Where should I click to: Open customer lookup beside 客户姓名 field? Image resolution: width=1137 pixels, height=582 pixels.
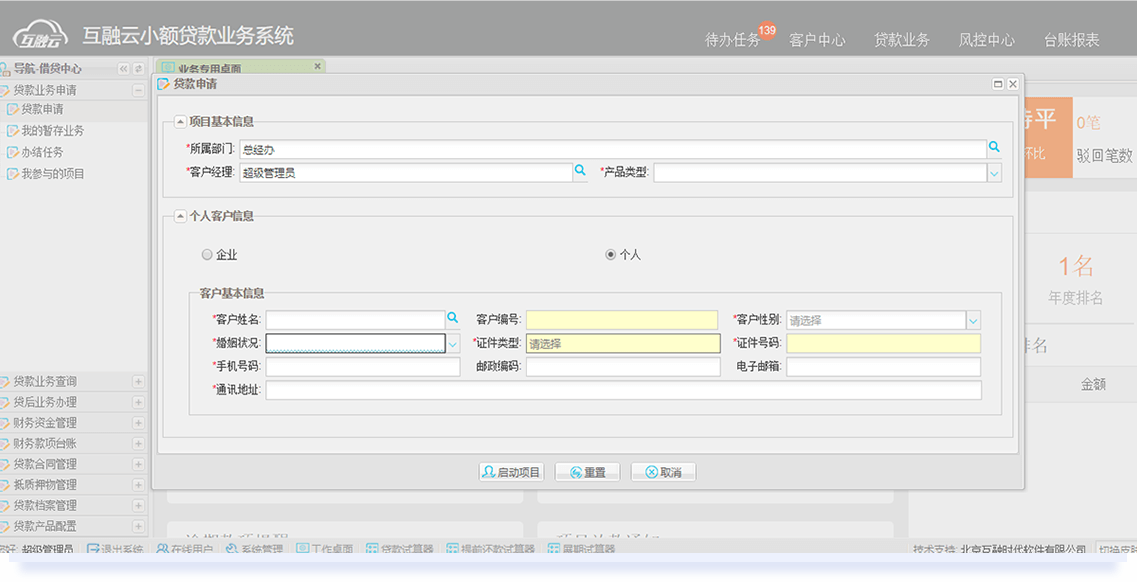(x=452, y=318)
